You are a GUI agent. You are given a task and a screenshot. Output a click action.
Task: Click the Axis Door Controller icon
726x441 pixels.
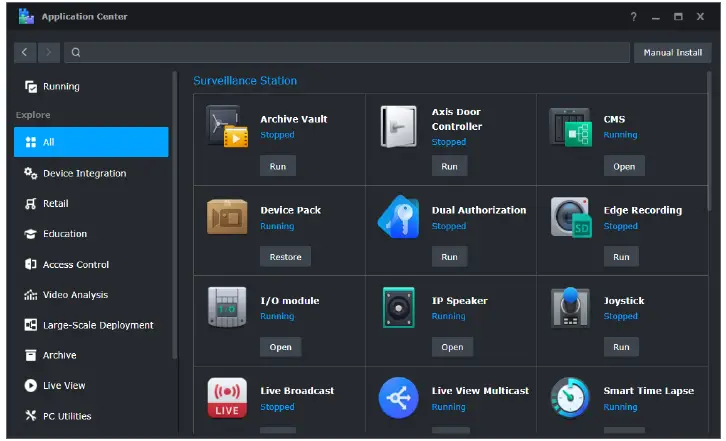coord(399,126)
